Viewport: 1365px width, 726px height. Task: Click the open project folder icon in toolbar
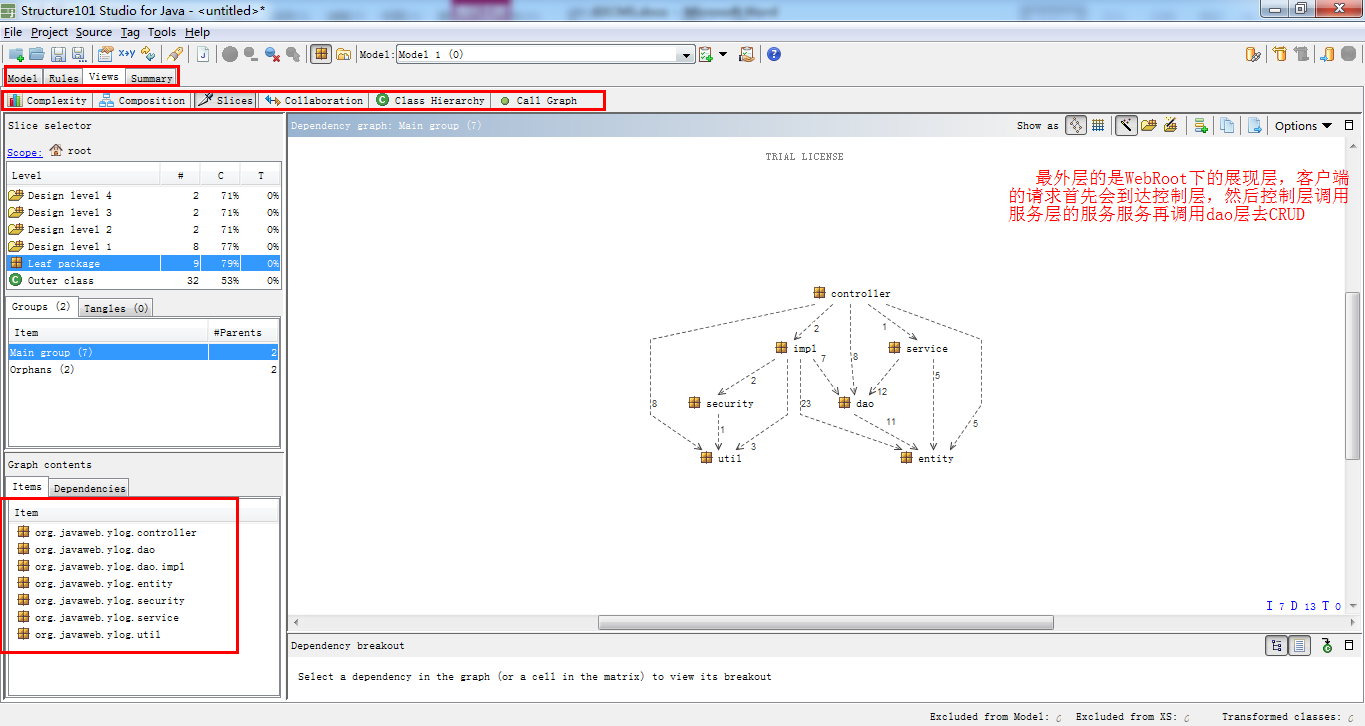[37, 54]
